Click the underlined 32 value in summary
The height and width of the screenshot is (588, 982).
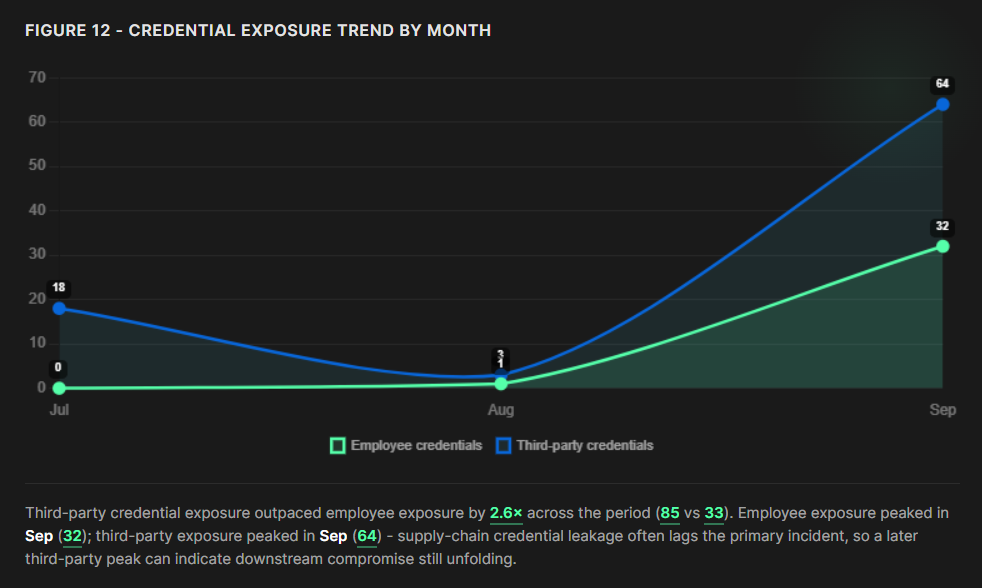click(73, 537)
